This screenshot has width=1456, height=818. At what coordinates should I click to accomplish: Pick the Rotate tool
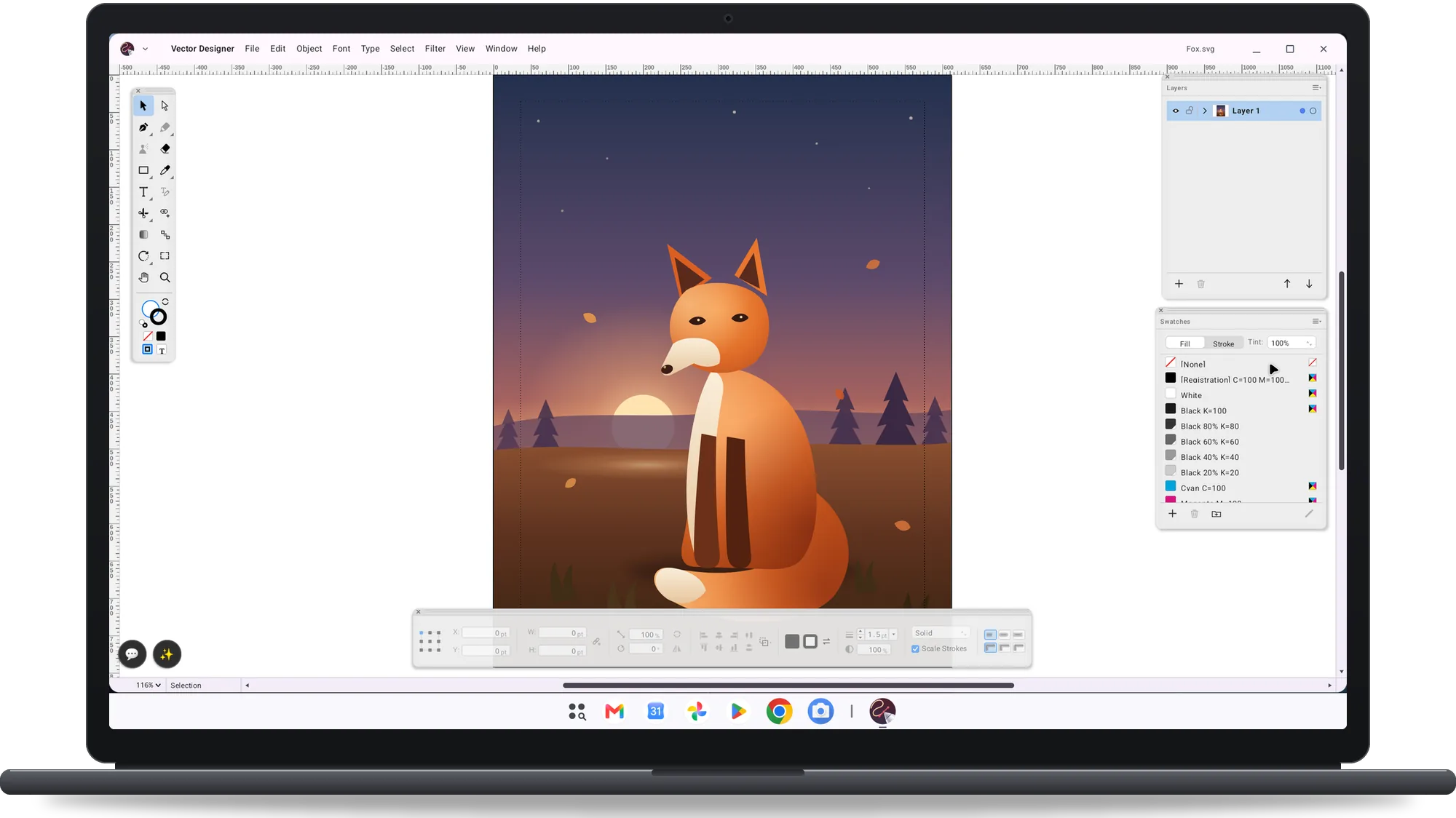pyautogui.click(x=143, y=256)
